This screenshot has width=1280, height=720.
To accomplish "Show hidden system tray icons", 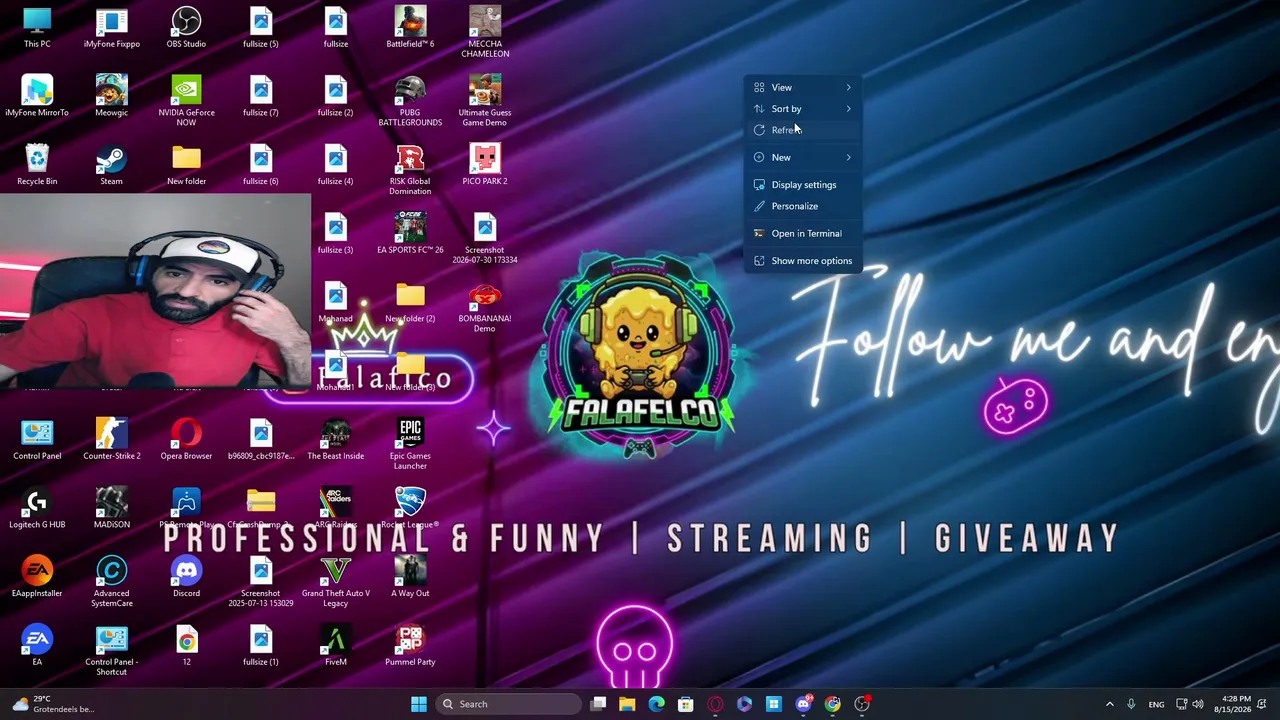I will tap(1109, 704).
